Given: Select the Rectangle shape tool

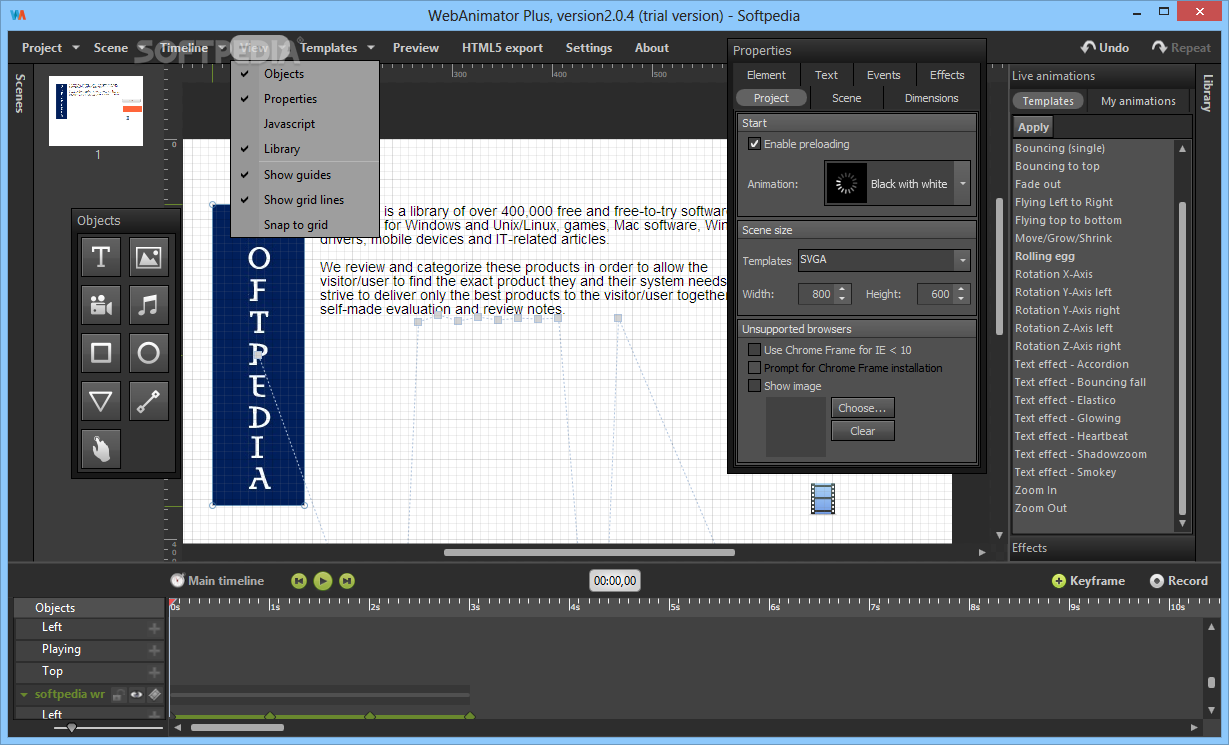Looking at the screenshot, I should click(101, 353).
